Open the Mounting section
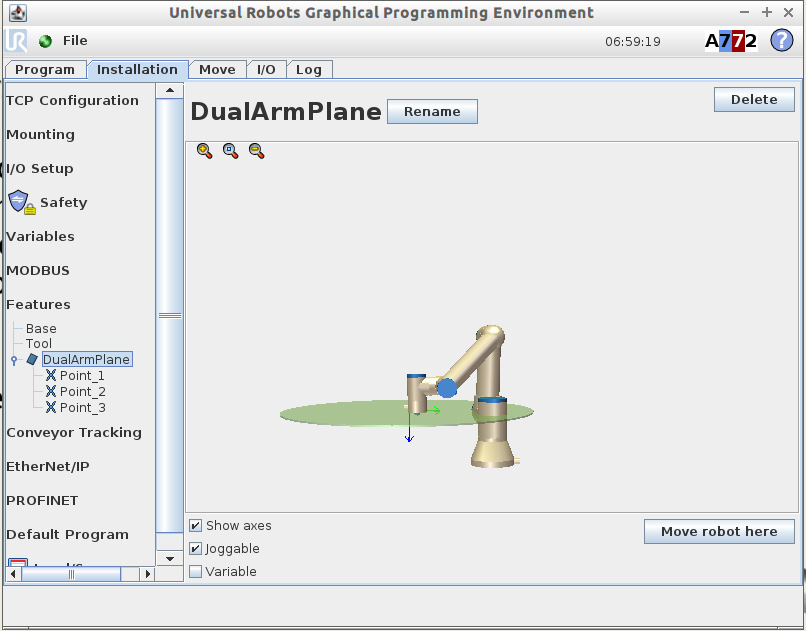The height and width of the screenshot is (631, 806). click(41, 135)
